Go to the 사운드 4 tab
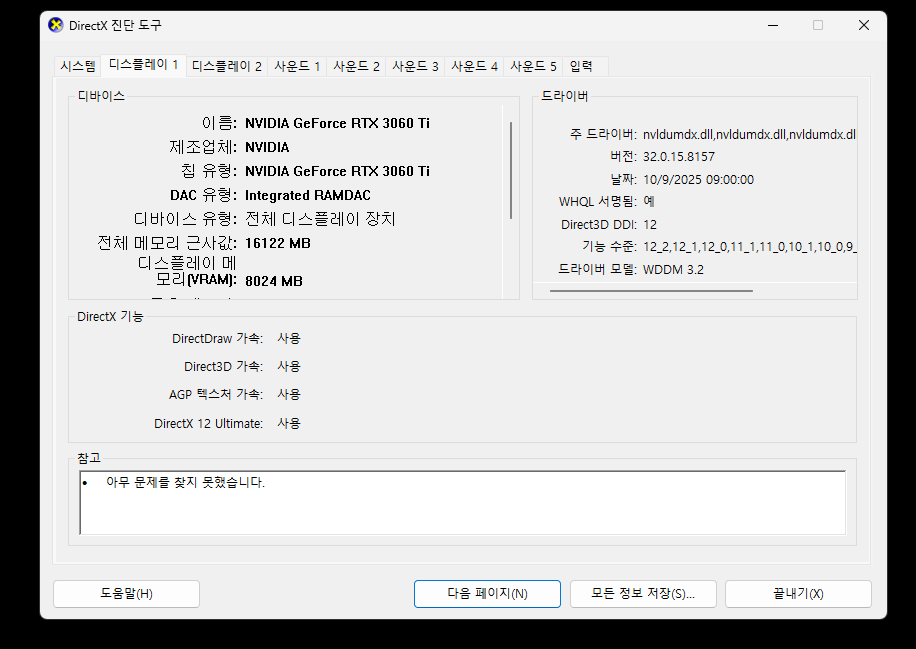The image size is (916, 649). [474, 66]
